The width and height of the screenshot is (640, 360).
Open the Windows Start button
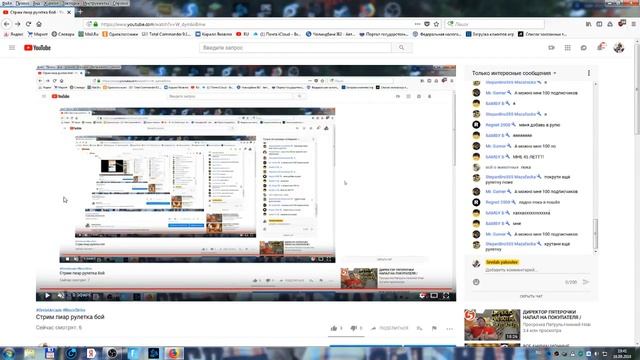pos(9,353)
